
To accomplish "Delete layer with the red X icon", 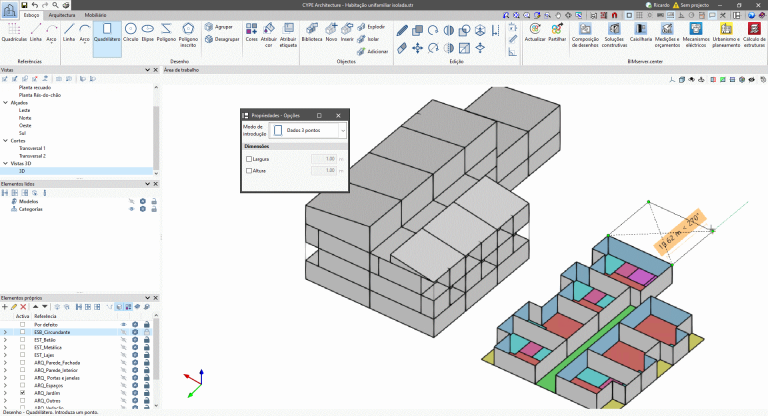I will (x=23, y=307).
